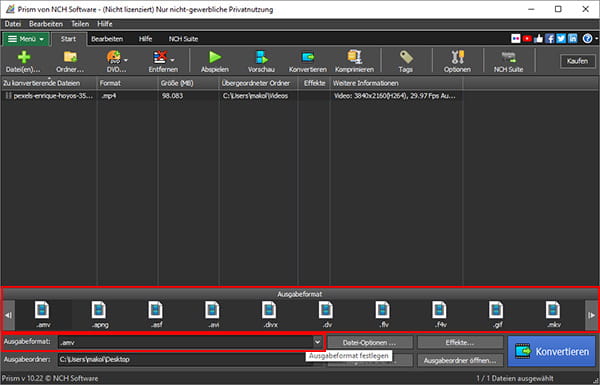
Task: Click the Kaufen button
Action: pyautogui.click(x=577, y=61)
